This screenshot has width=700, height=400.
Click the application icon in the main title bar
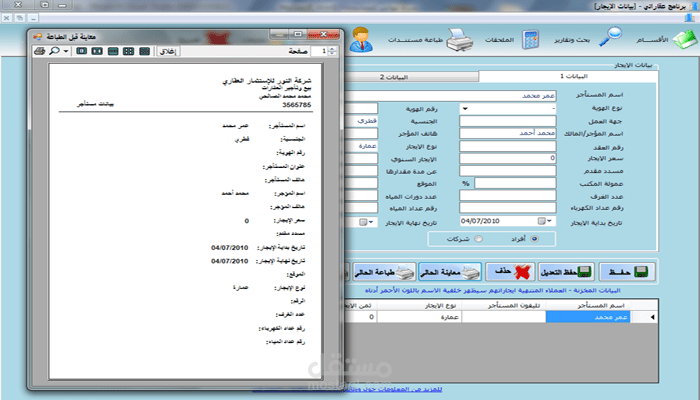click(x=693, y=6)
